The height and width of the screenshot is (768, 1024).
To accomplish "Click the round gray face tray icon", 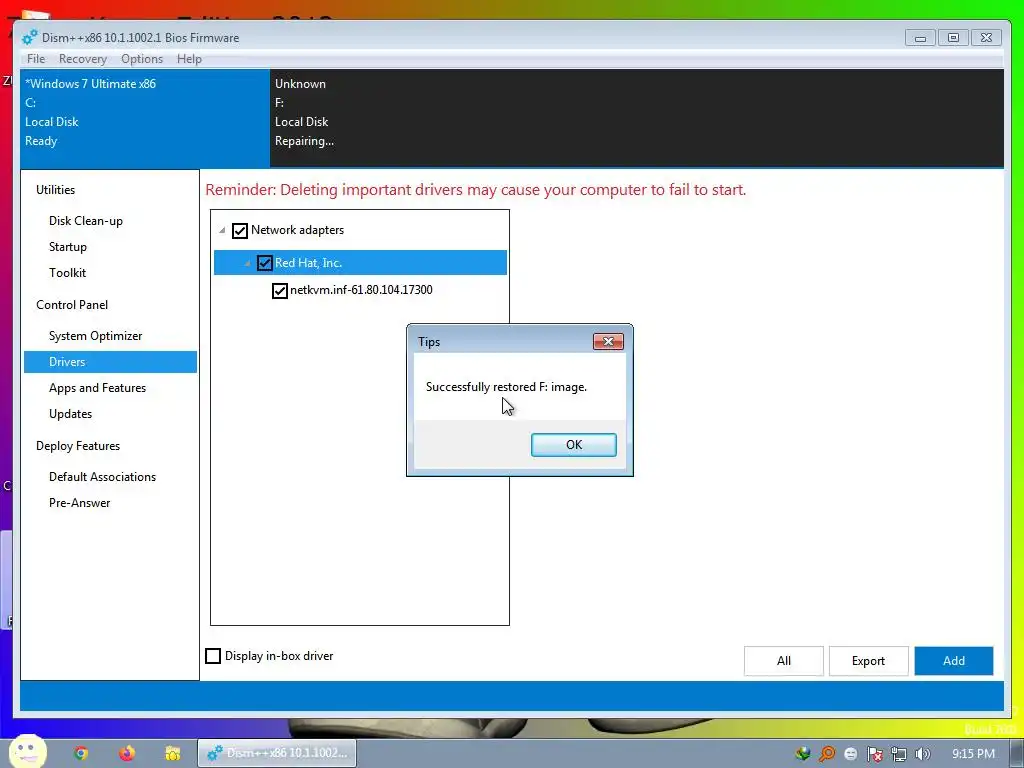I will [x=850, y=754].
